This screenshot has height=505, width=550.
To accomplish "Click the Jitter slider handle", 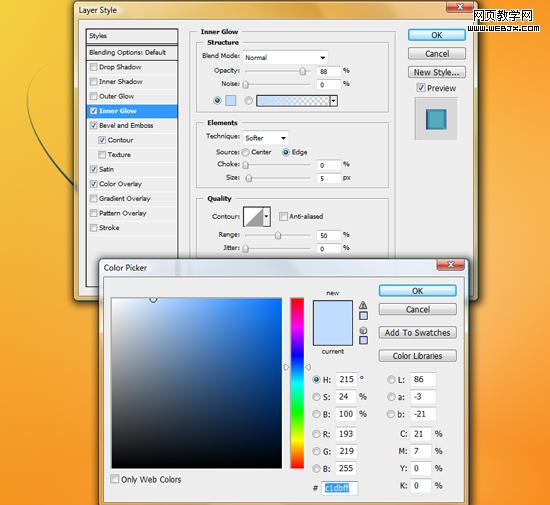I will tap(246, 249).
